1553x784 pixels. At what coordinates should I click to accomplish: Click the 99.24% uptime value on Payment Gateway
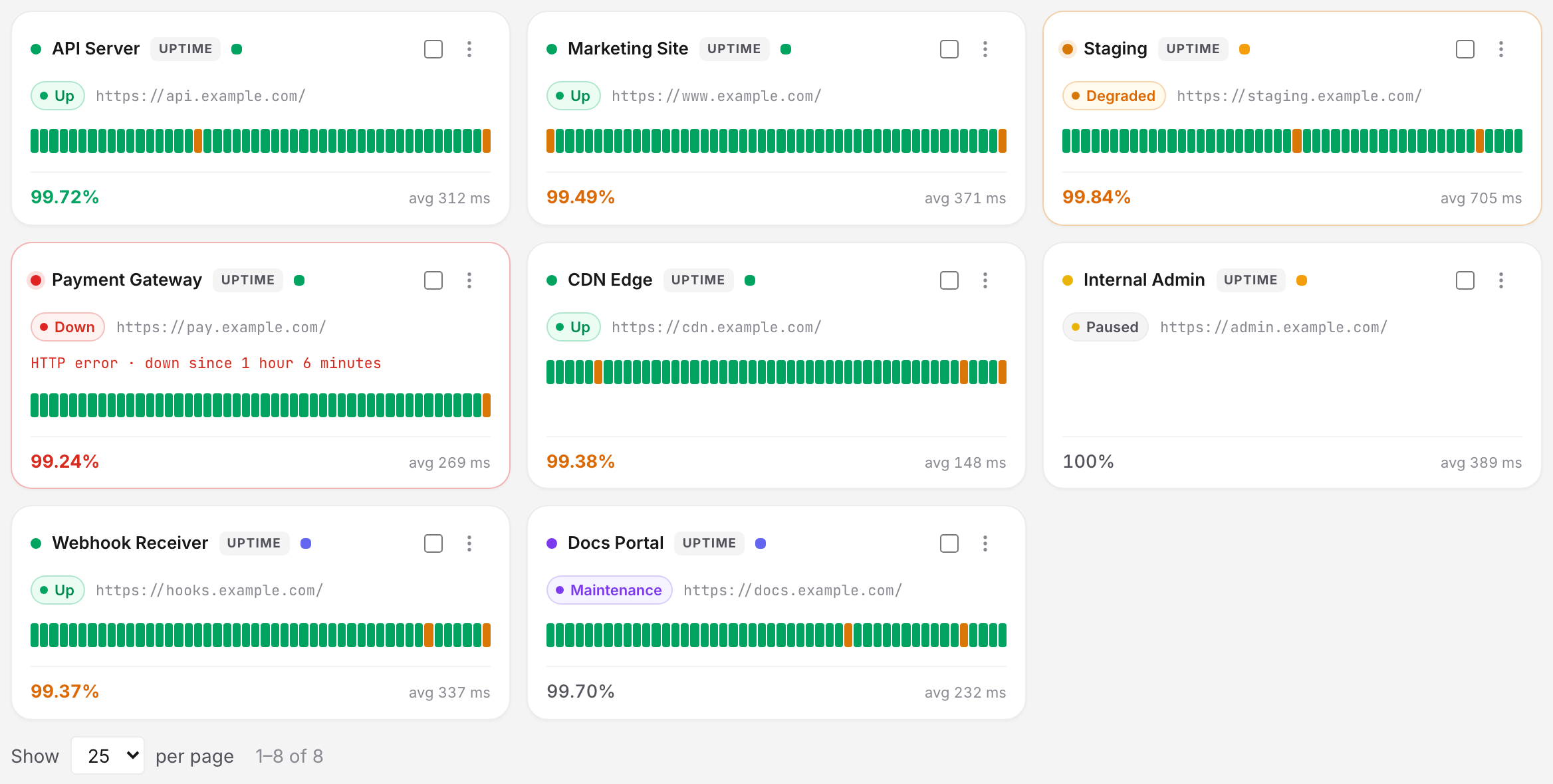click(64, 462)
